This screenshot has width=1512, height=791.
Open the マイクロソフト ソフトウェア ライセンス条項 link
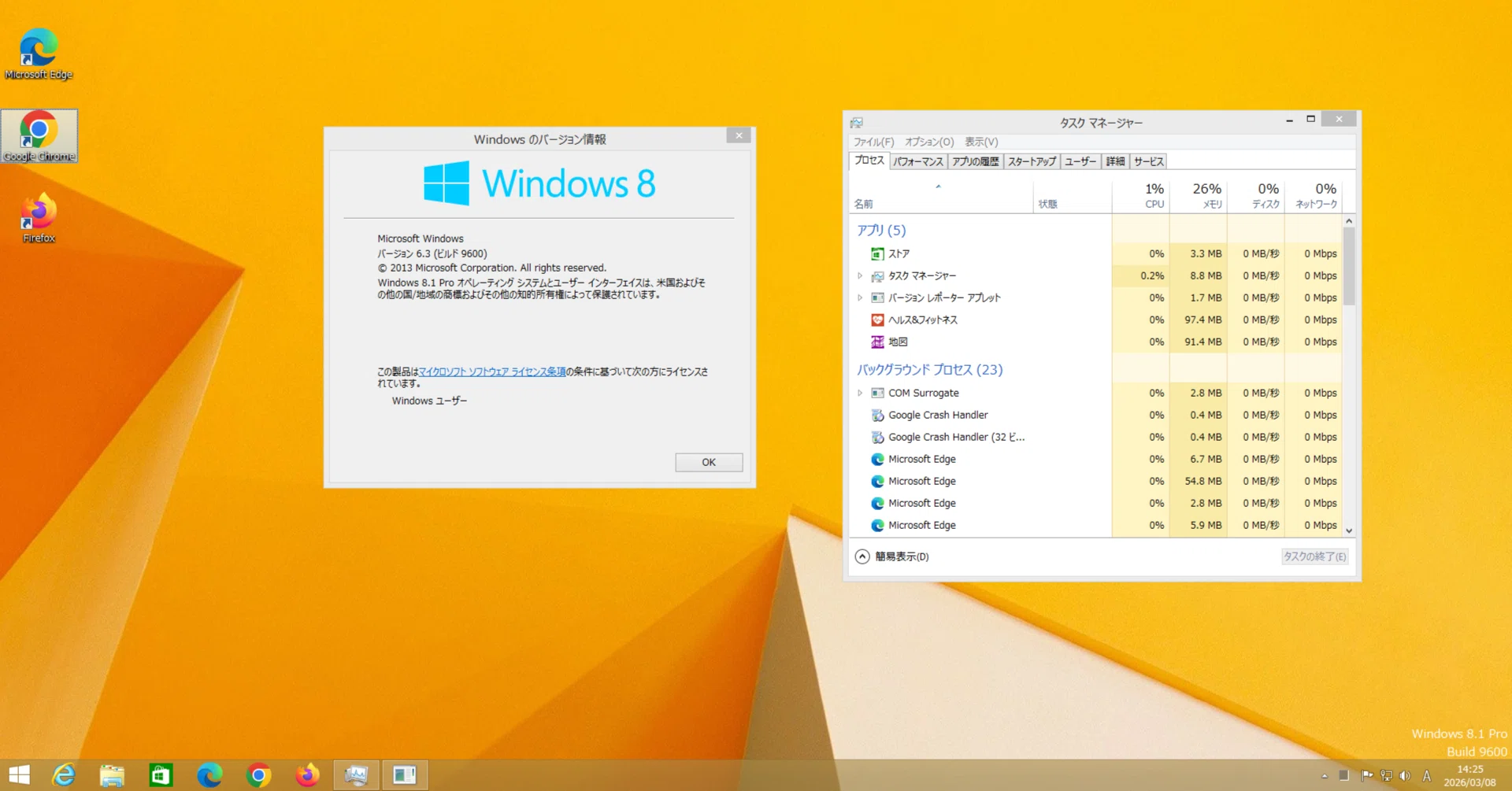click(x=492, y=371)
